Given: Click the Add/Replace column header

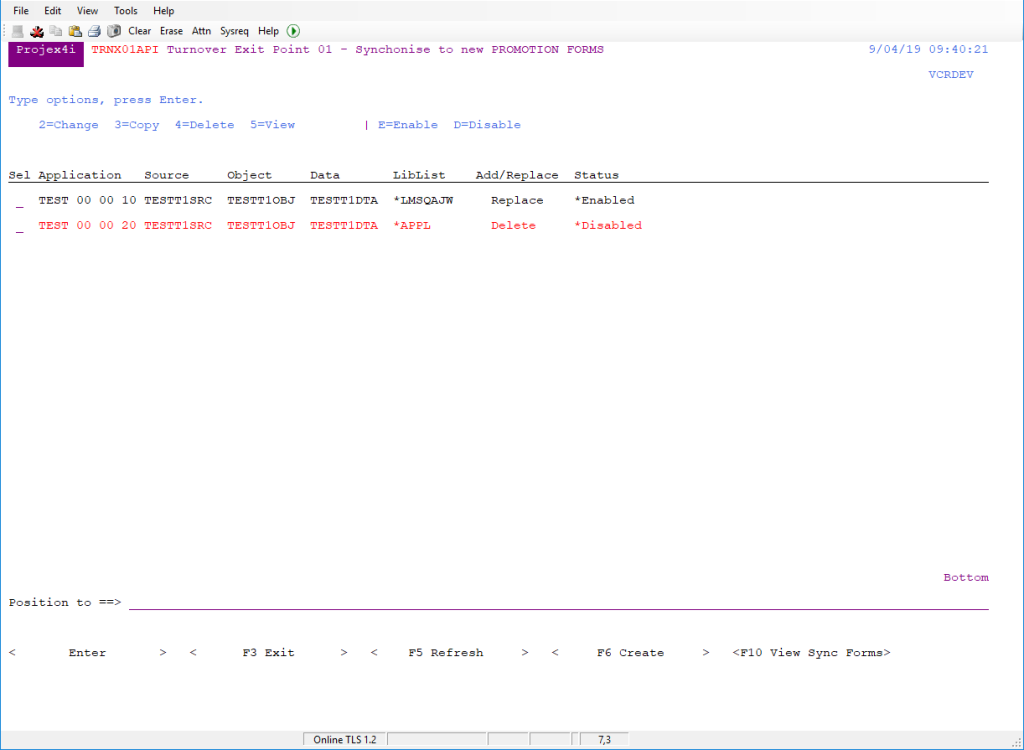Looking at the screenshot, I should click(x=517, y=175).
